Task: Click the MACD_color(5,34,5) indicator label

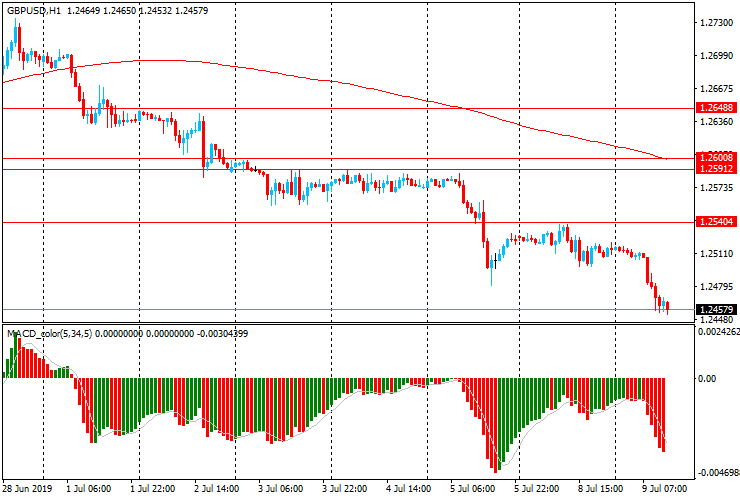Action: pyautogui.click(x=50, y=334)
